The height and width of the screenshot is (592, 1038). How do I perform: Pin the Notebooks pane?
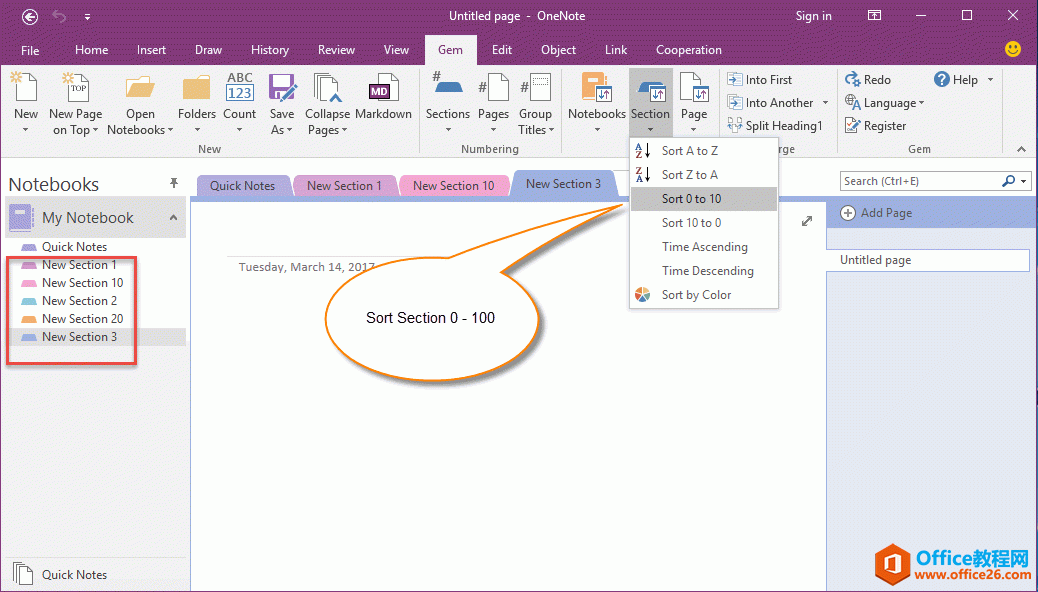point(174,183)
